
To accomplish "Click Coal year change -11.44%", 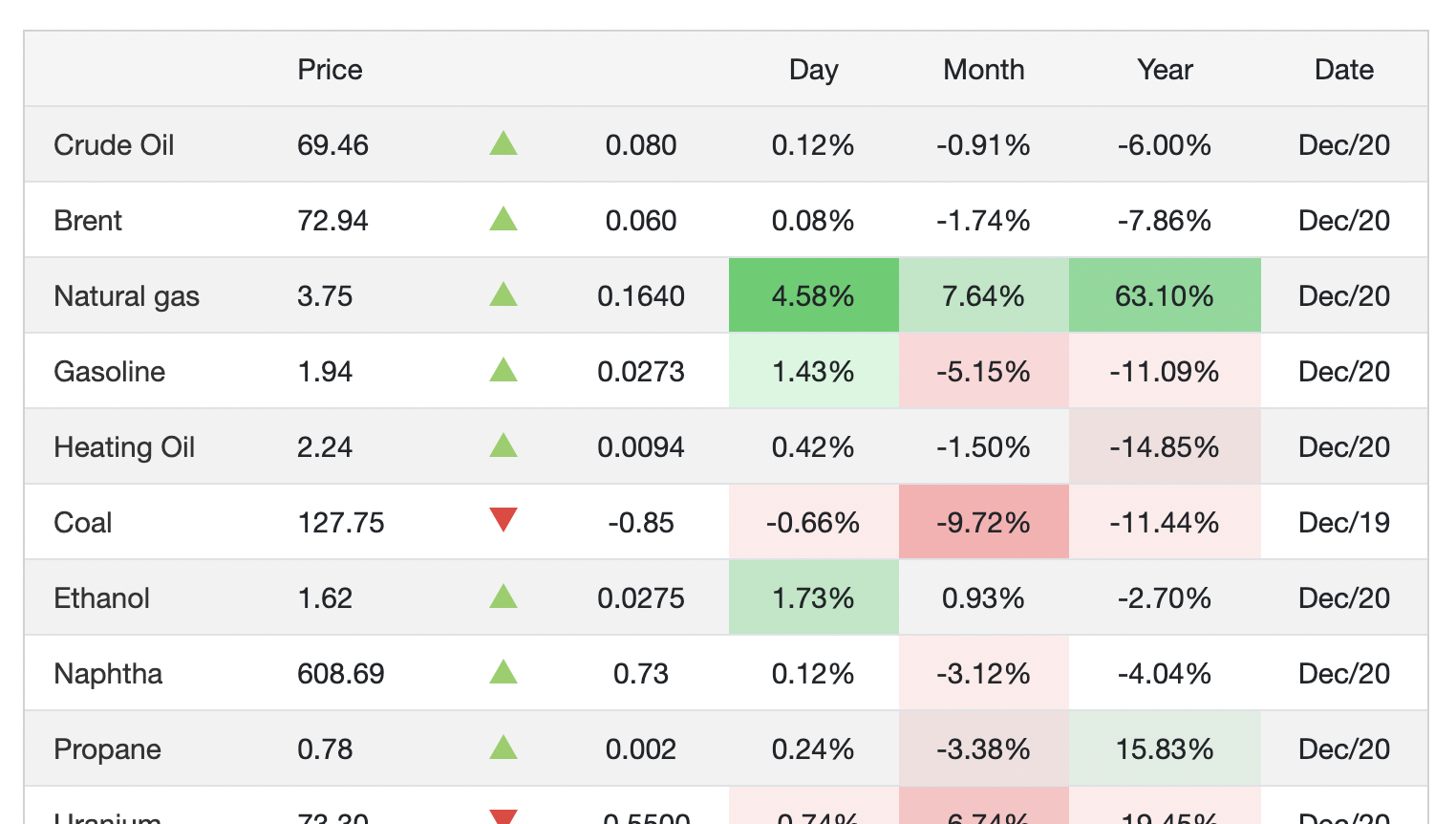I will [1165, 522].
